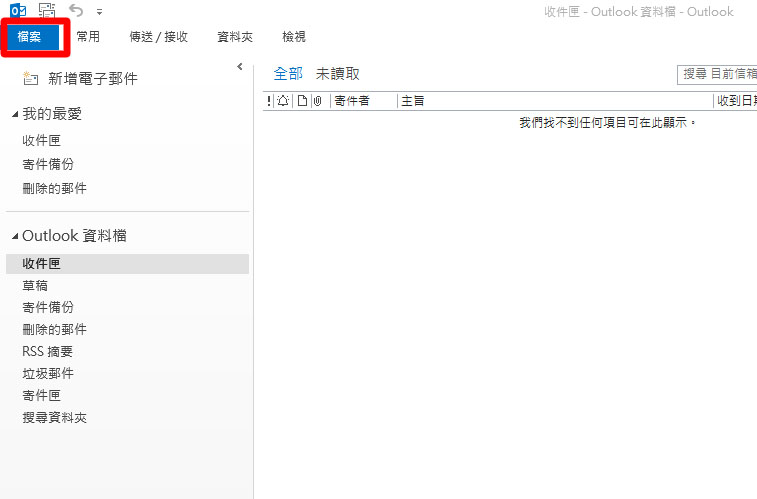Open the 檔案 (File) tab
The width and height of the screenshot is (757, 499).
tap(33, 37)
